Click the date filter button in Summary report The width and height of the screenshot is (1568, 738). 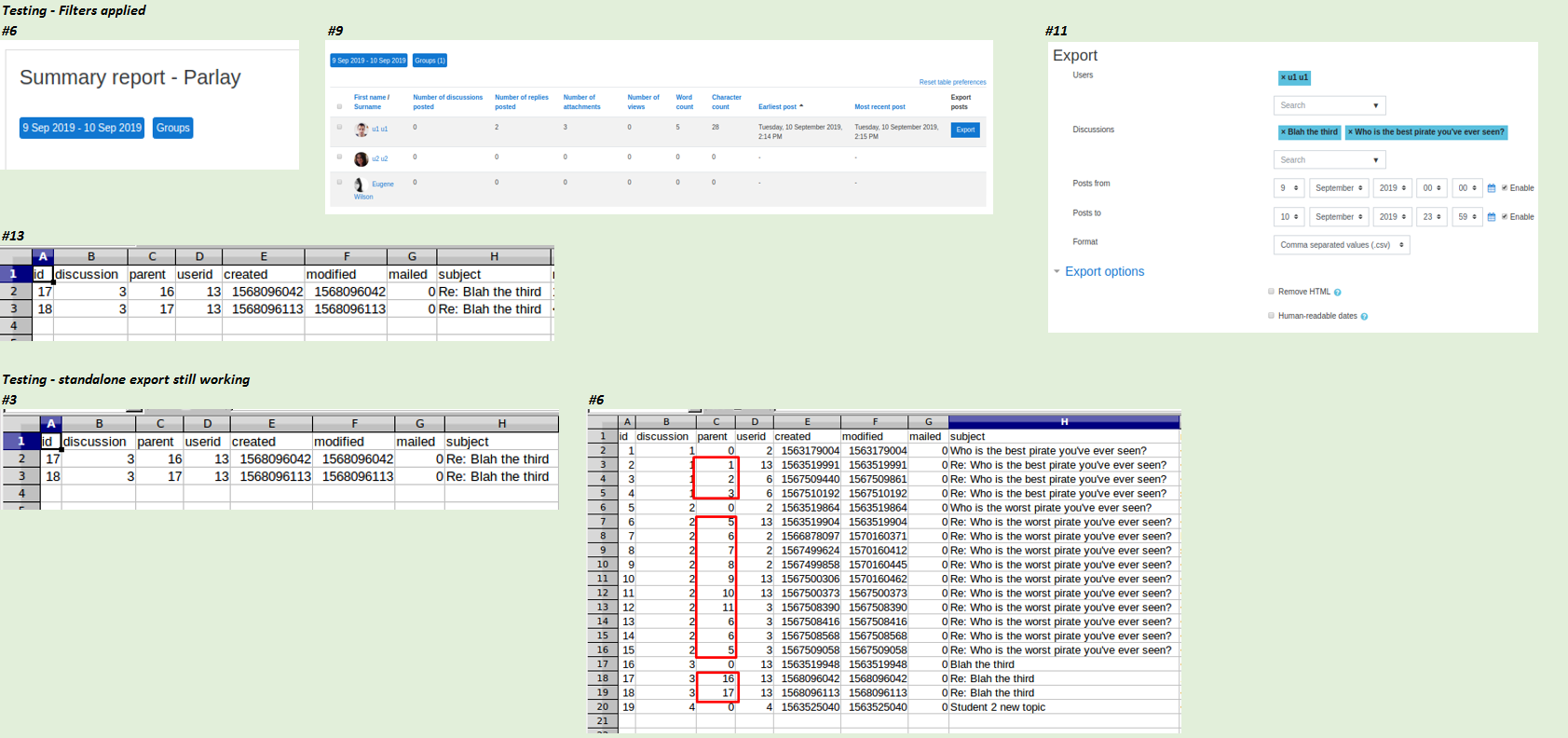tap(82, 128)
